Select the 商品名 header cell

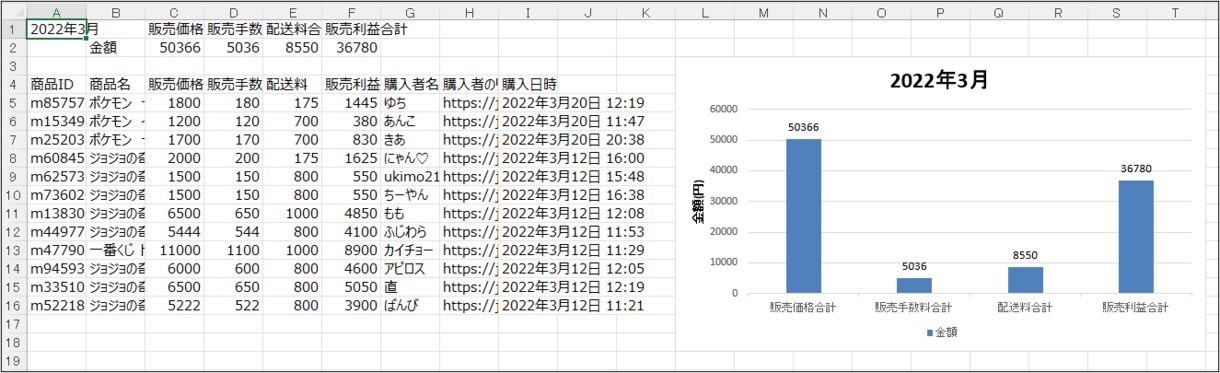[116, 84]
